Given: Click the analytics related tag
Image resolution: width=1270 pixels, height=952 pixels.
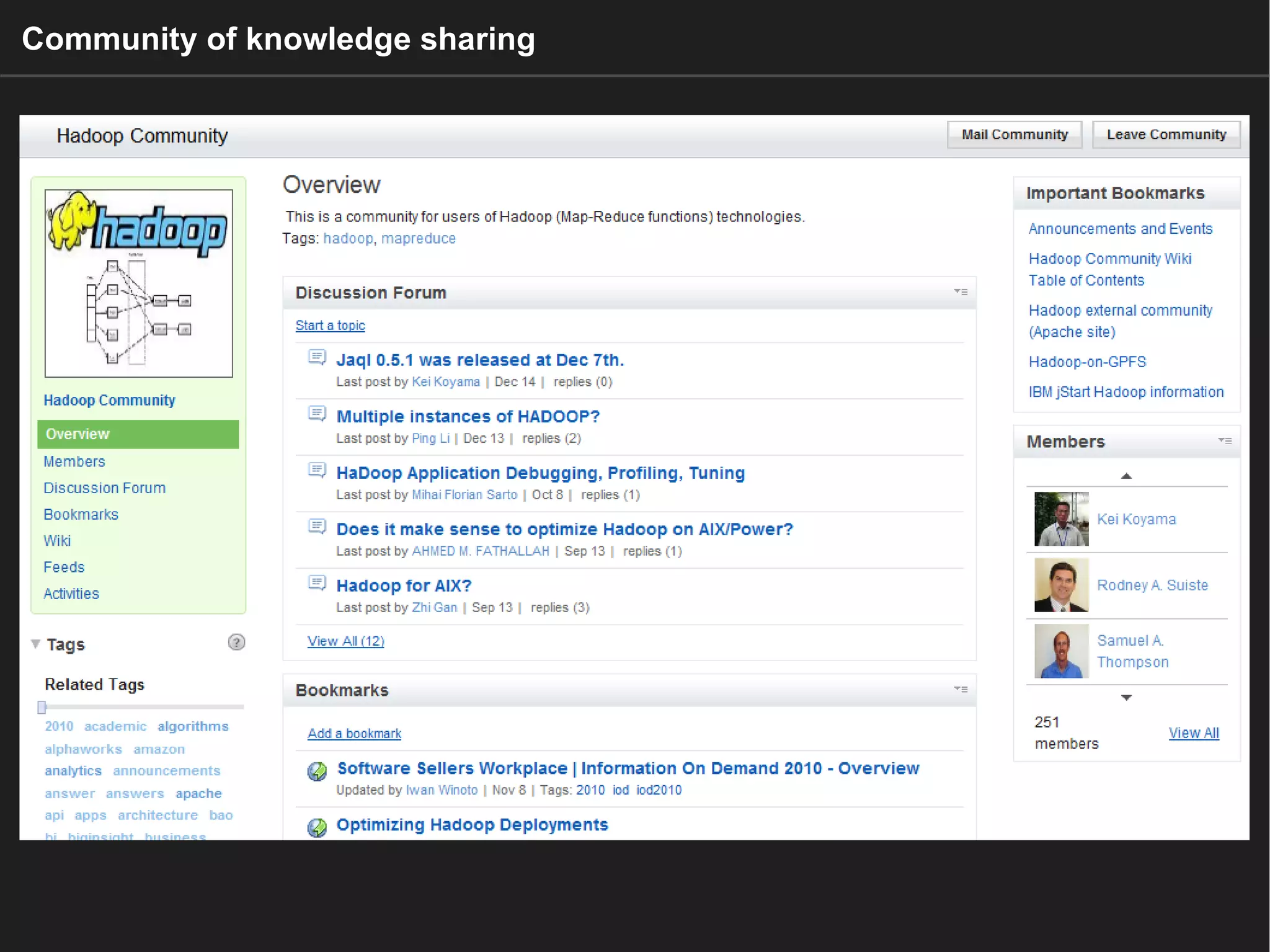Looking at the screenshot, I should click(x=73, y=771).
